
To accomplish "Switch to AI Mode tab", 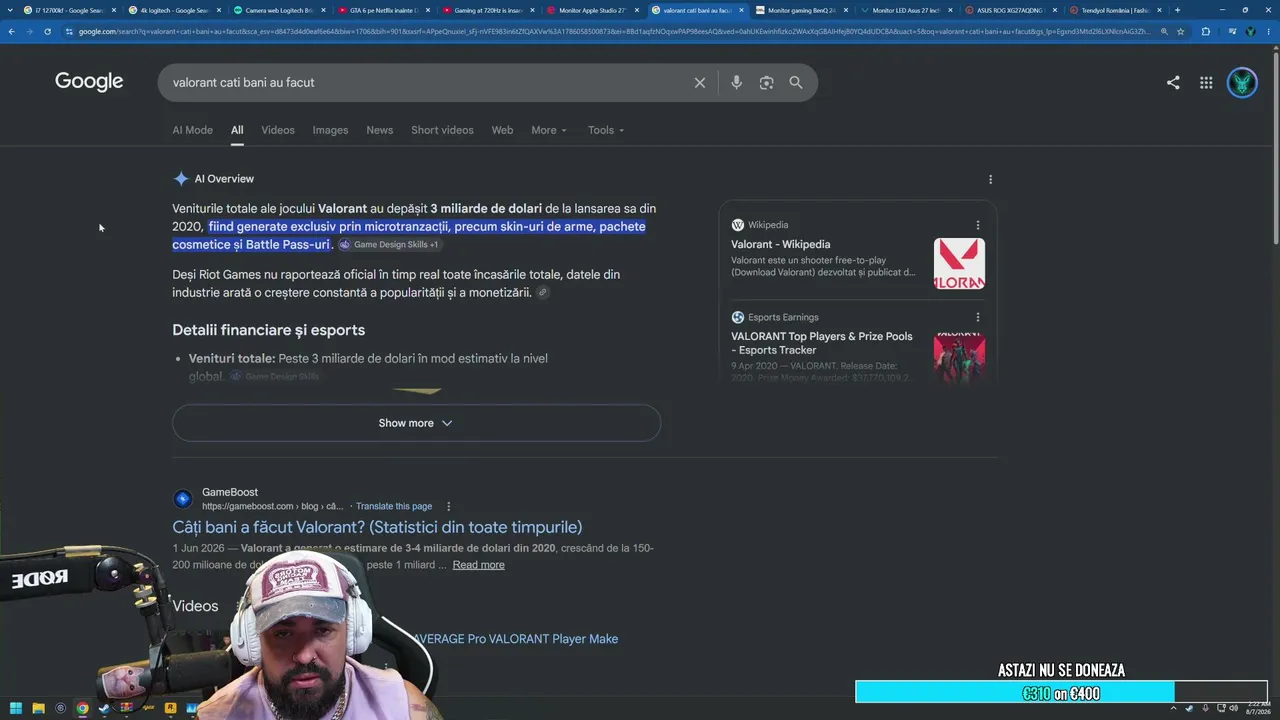I will click(x=192, y=130).
